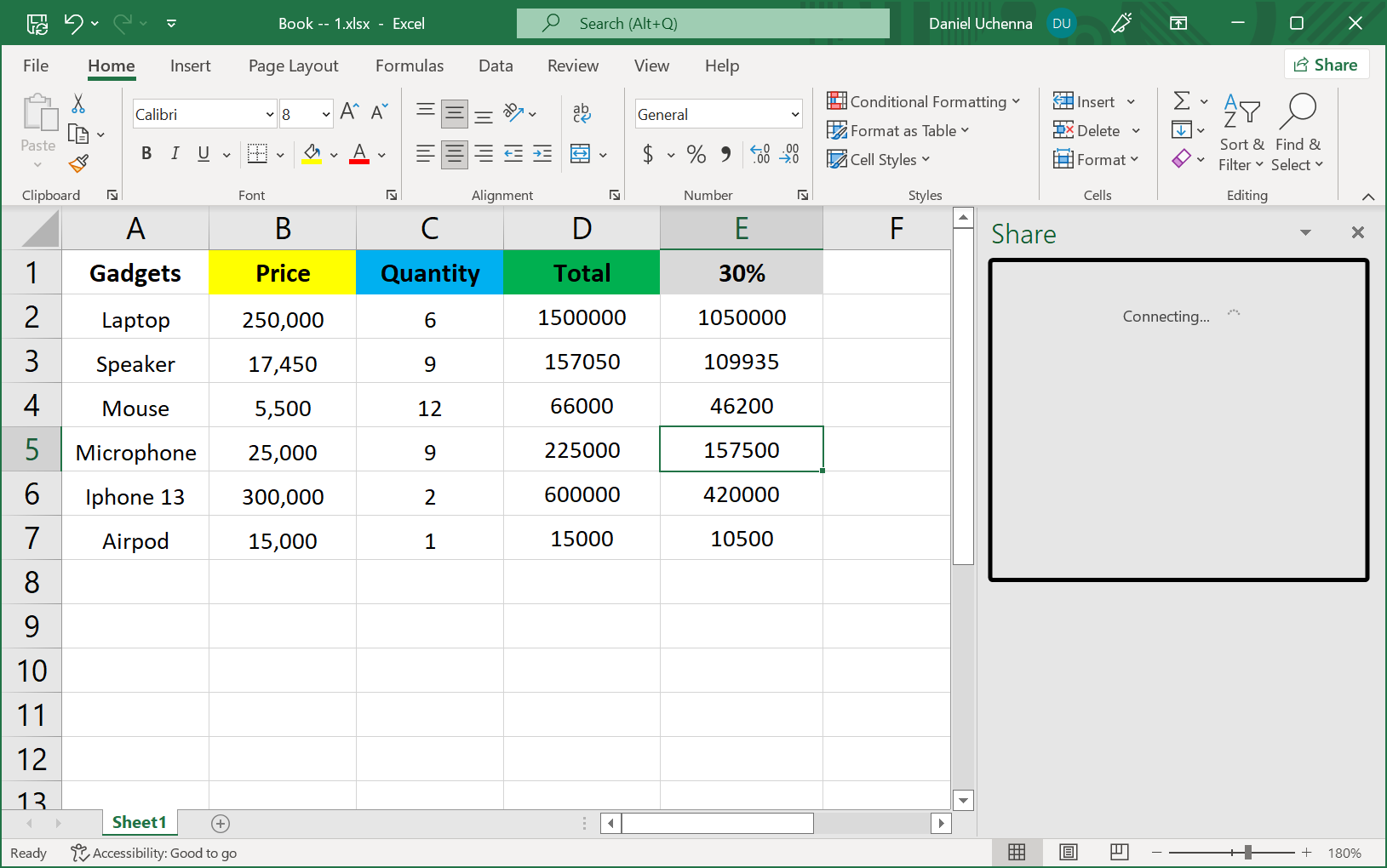Expand the Conditional Formatting menu
The width and height of the screenshot is (1387, 868).
[x=925, y=101]
